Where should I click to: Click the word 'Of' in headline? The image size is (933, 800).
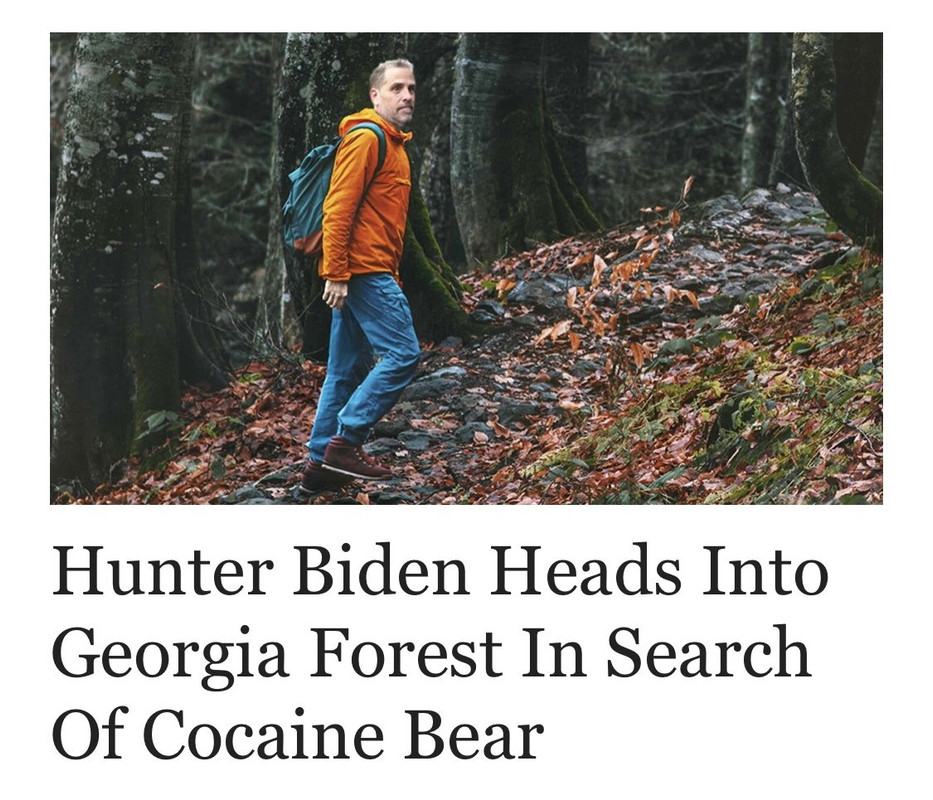coord(88,734)
